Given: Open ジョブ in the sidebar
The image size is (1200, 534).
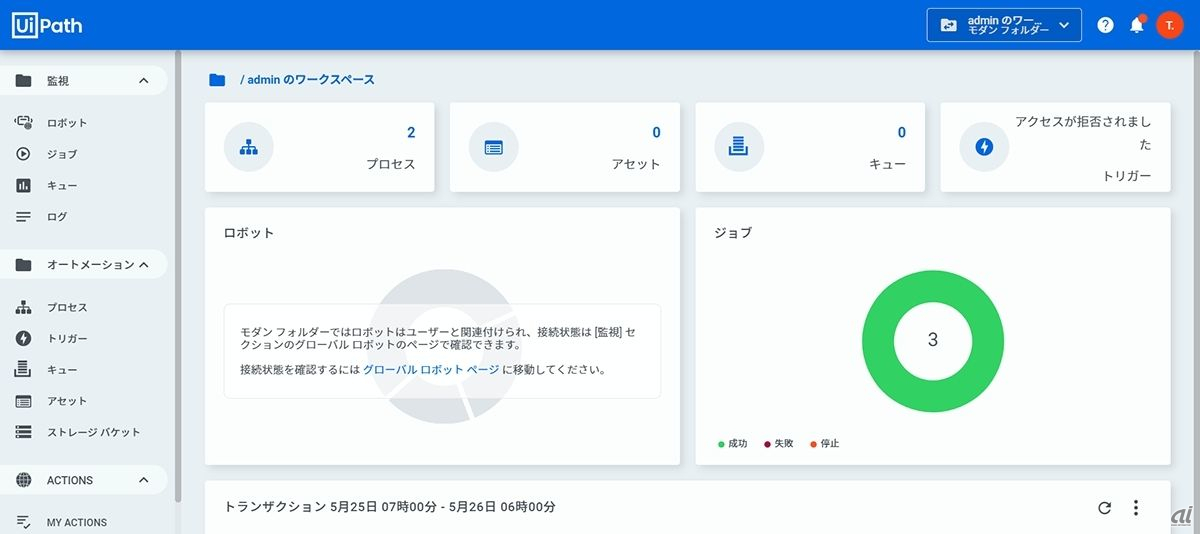Looking at the screenshot, I should click(62, 154).
